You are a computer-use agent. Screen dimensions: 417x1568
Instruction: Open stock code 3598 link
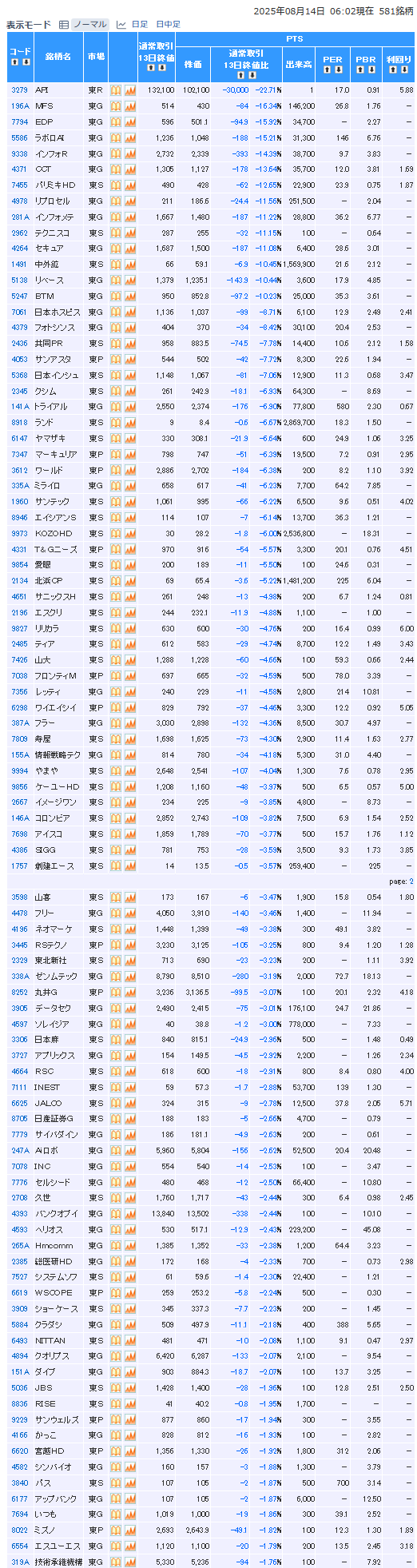tap(20, 897)
